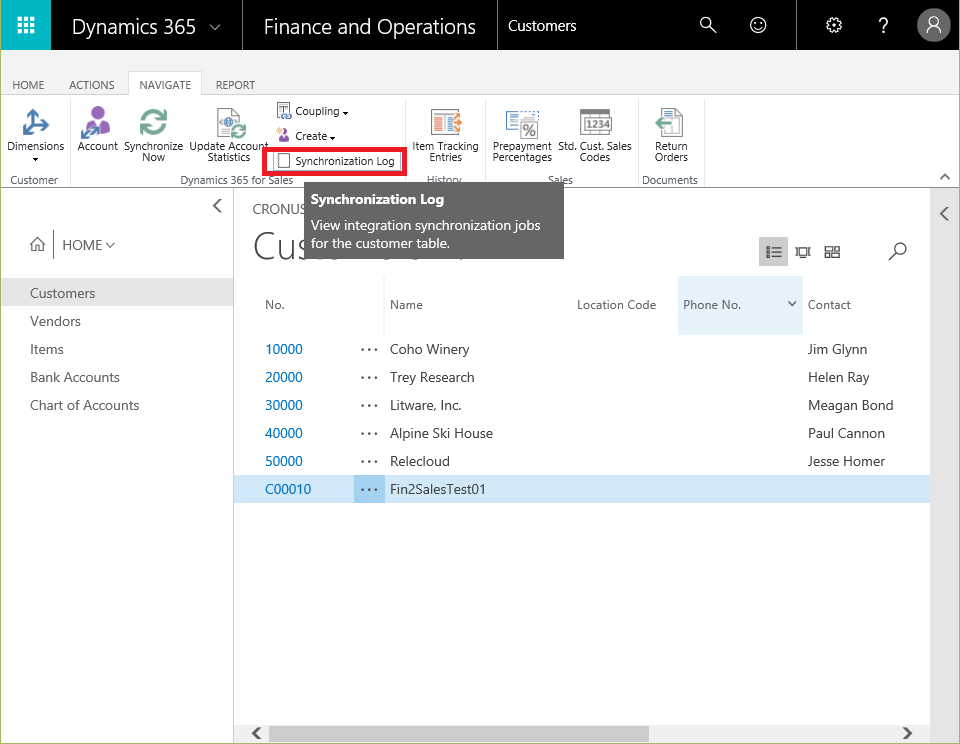
Task: Select the Jim Glynn contact cell
Action: (837, 349)
